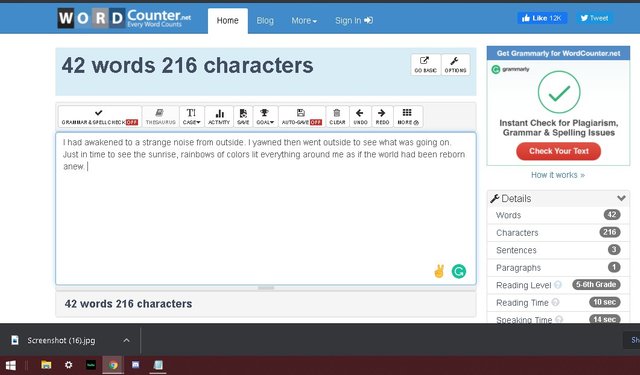Click the Redo arrow
The height and width of the screenshot is (375, 640).
click(x=382, y=116)
